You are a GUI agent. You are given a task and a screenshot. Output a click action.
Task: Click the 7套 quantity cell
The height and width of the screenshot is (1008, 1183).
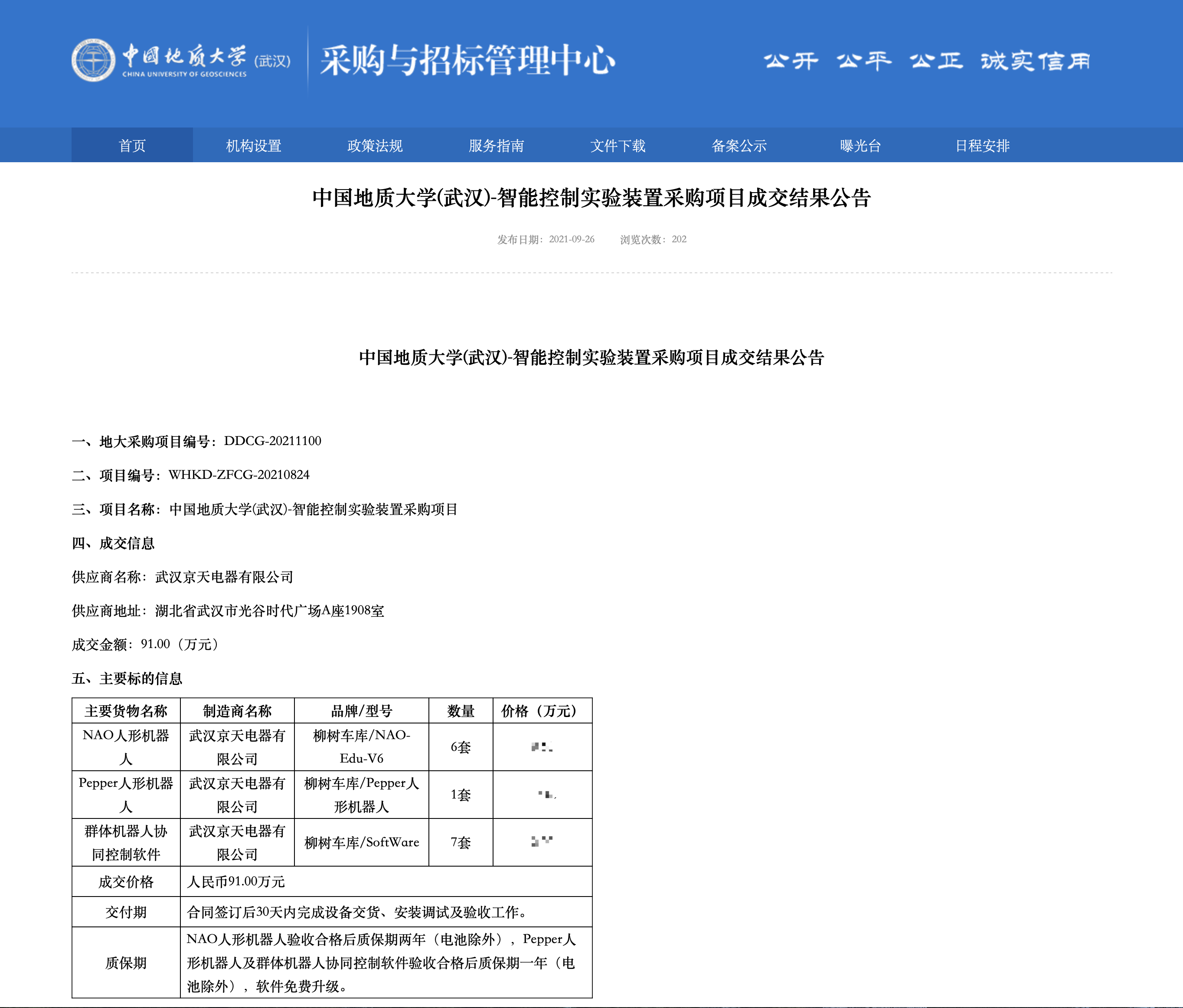click(461, 842)
